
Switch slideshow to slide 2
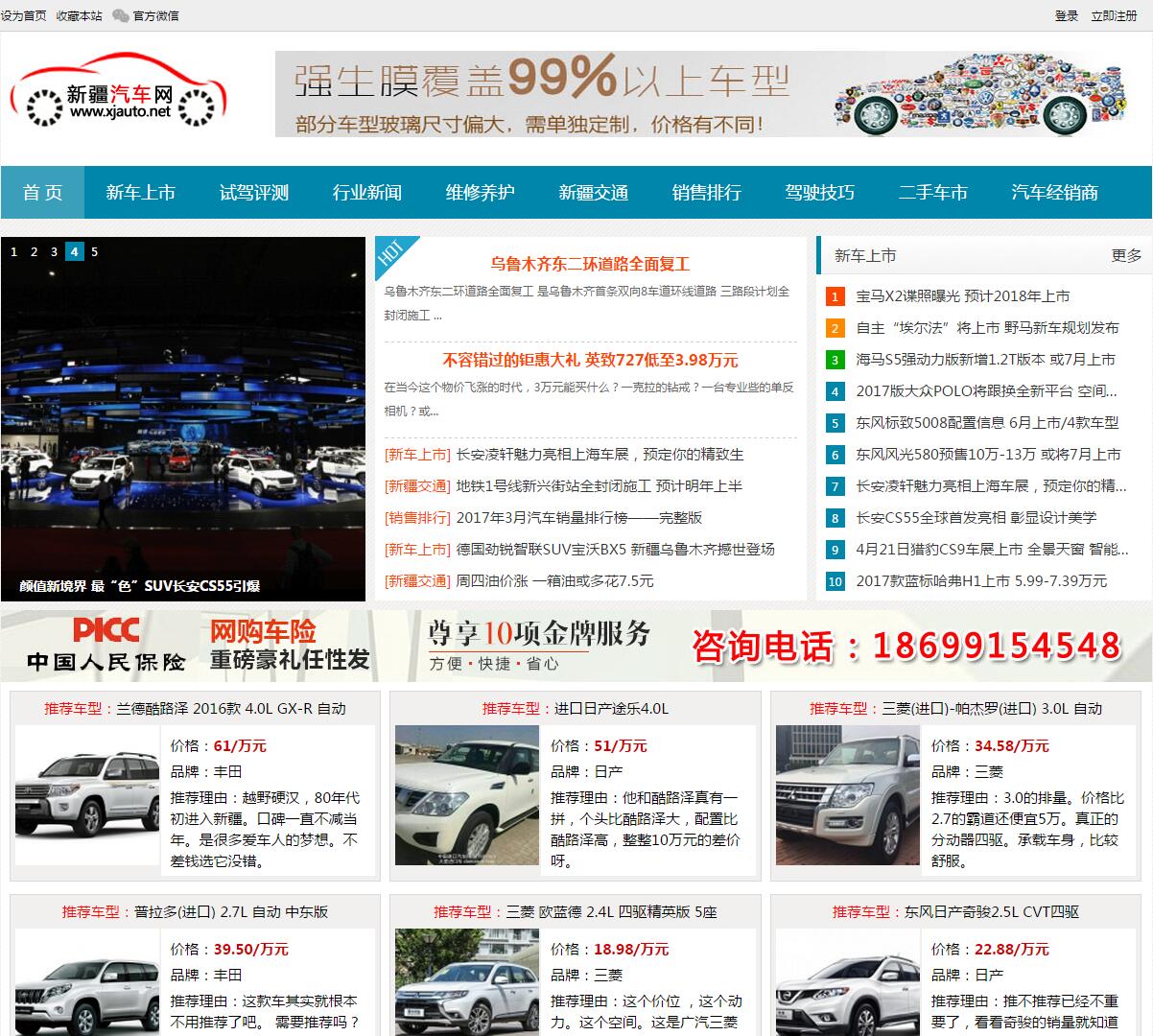point(34,251)
